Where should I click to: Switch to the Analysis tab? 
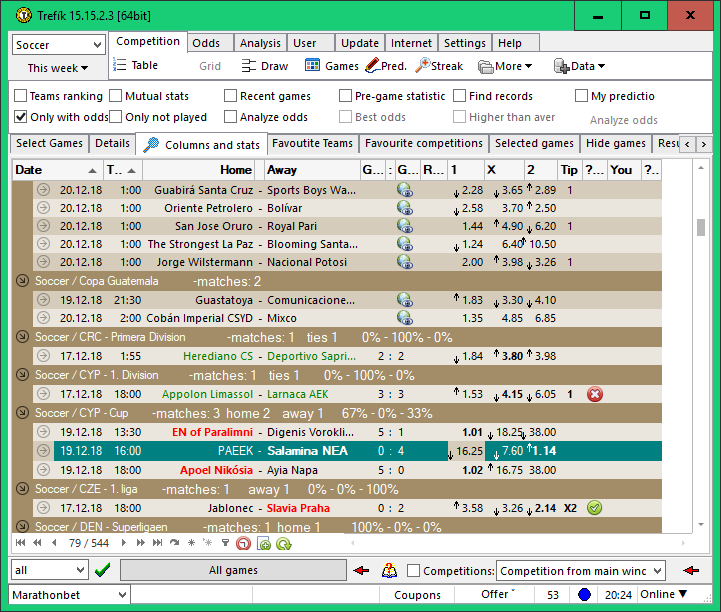260,43
